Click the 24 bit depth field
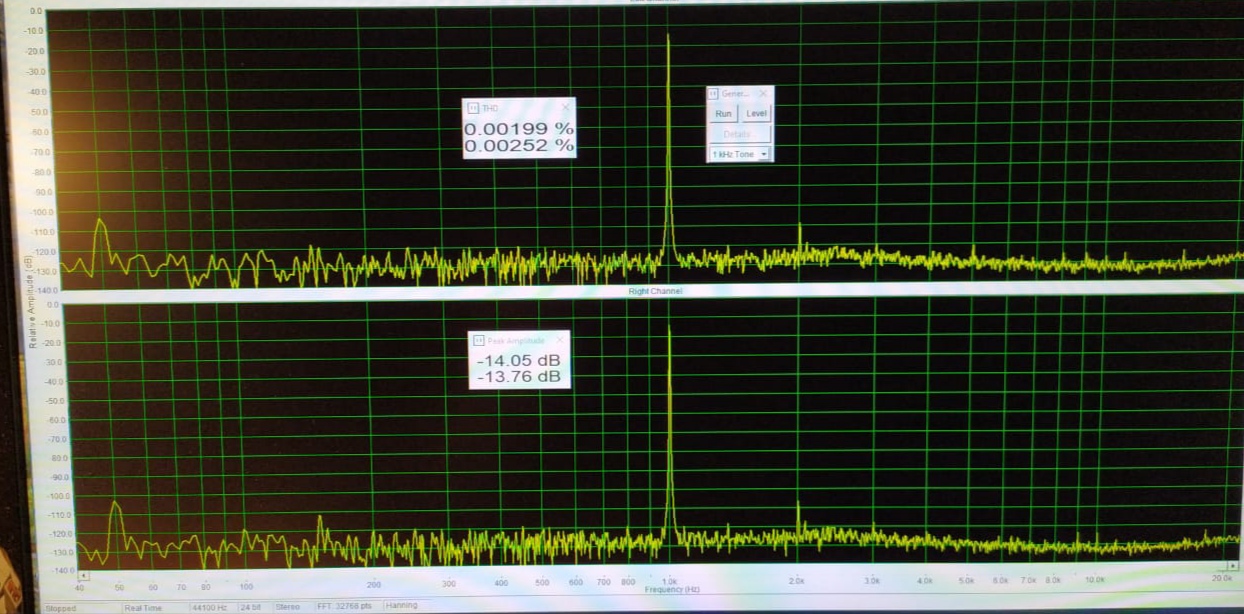This screenshot has height=614, width=1244. 252,607
